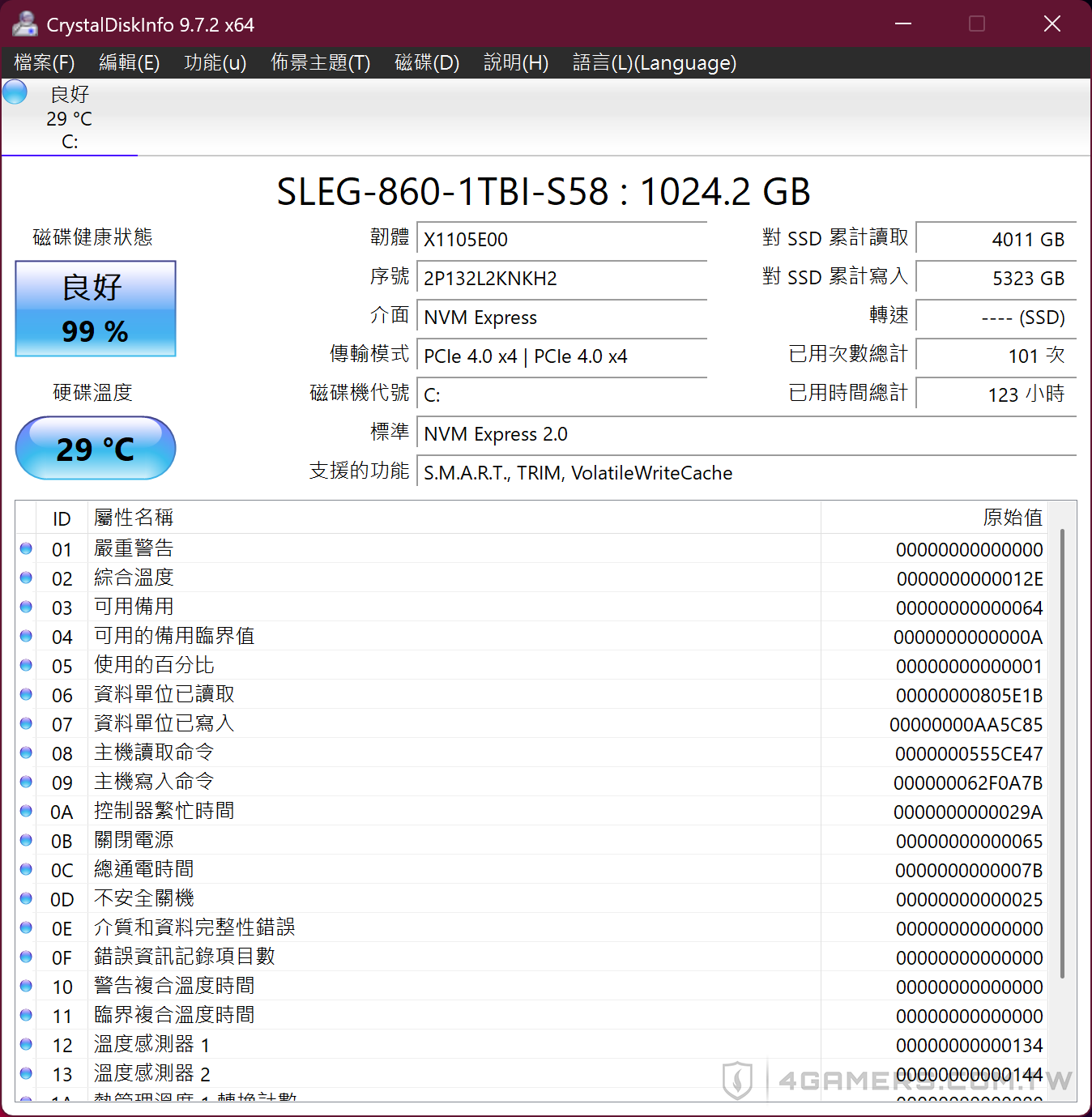Viewport: 1092px width, 1117px height.
Task: Open the 語言(L) language menu
Action: (x=655, y=62)
